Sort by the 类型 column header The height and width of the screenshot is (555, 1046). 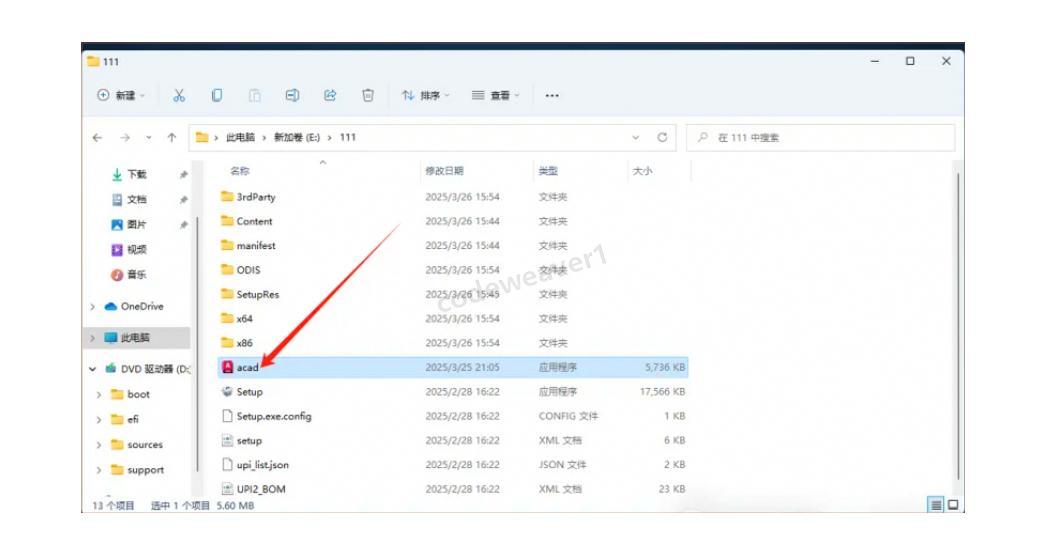click(548, 171)
